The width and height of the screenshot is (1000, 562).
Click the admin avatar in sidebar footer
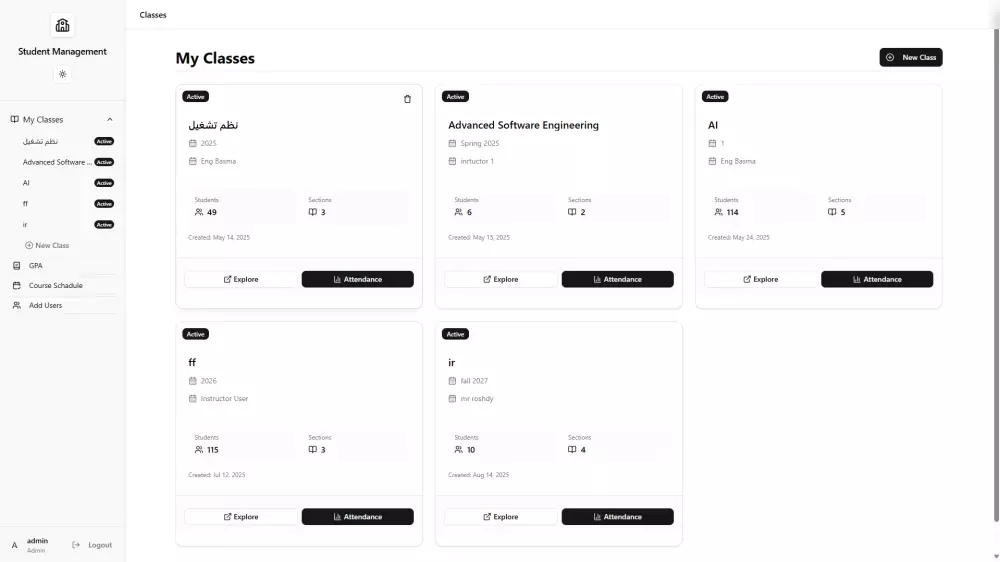point(14,545)
